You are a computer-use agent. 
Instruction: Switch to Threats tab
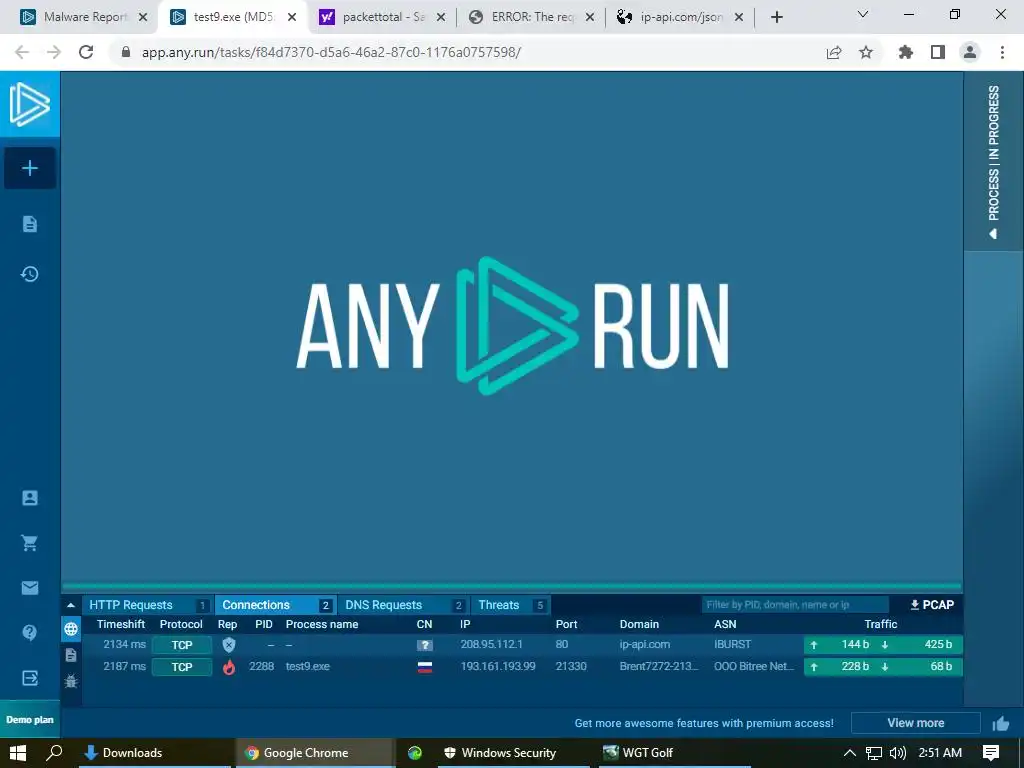[510, 605]
